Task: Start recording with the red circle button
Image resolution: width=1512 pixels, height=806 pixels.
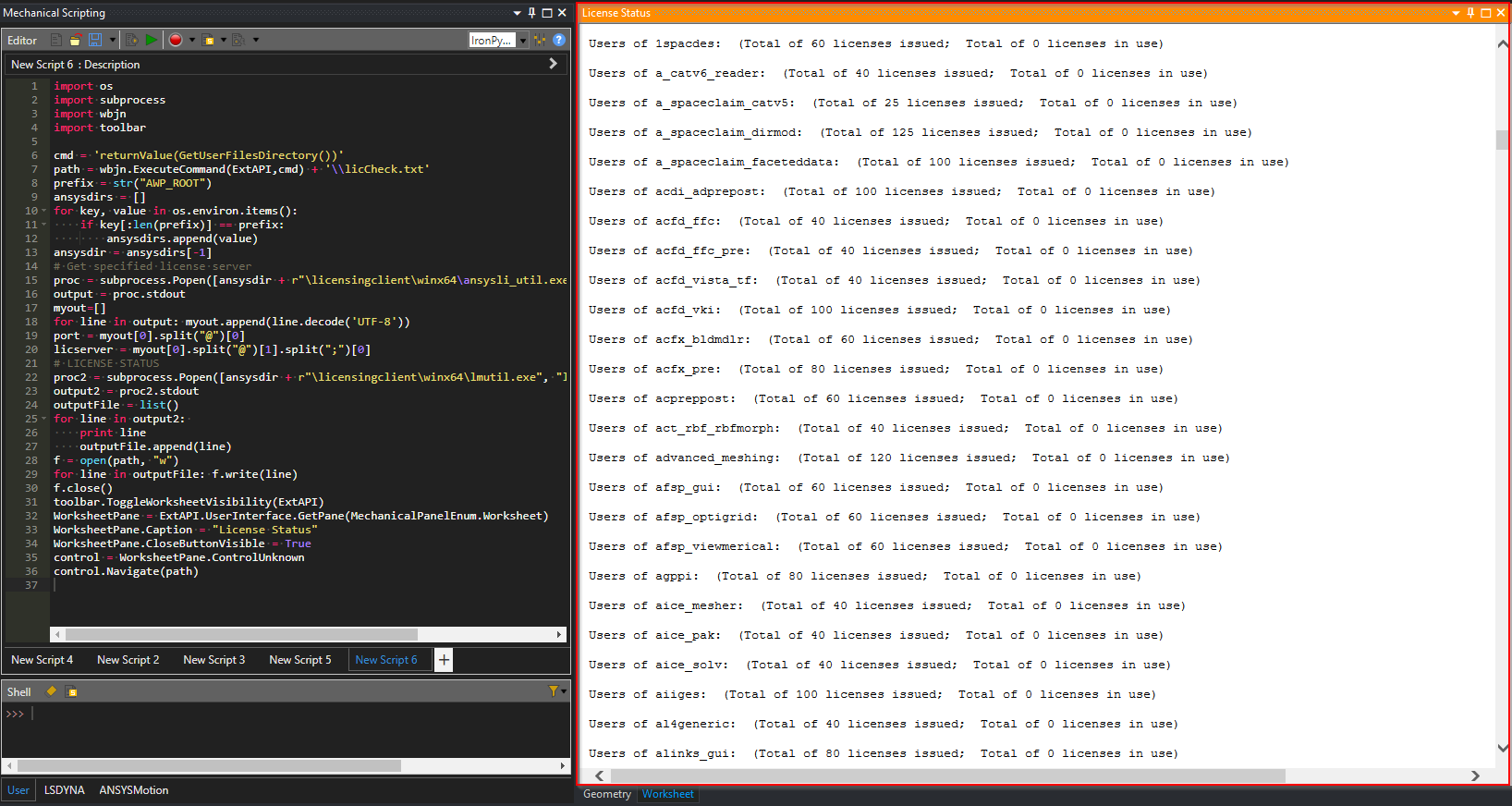Action: [176, 40]
